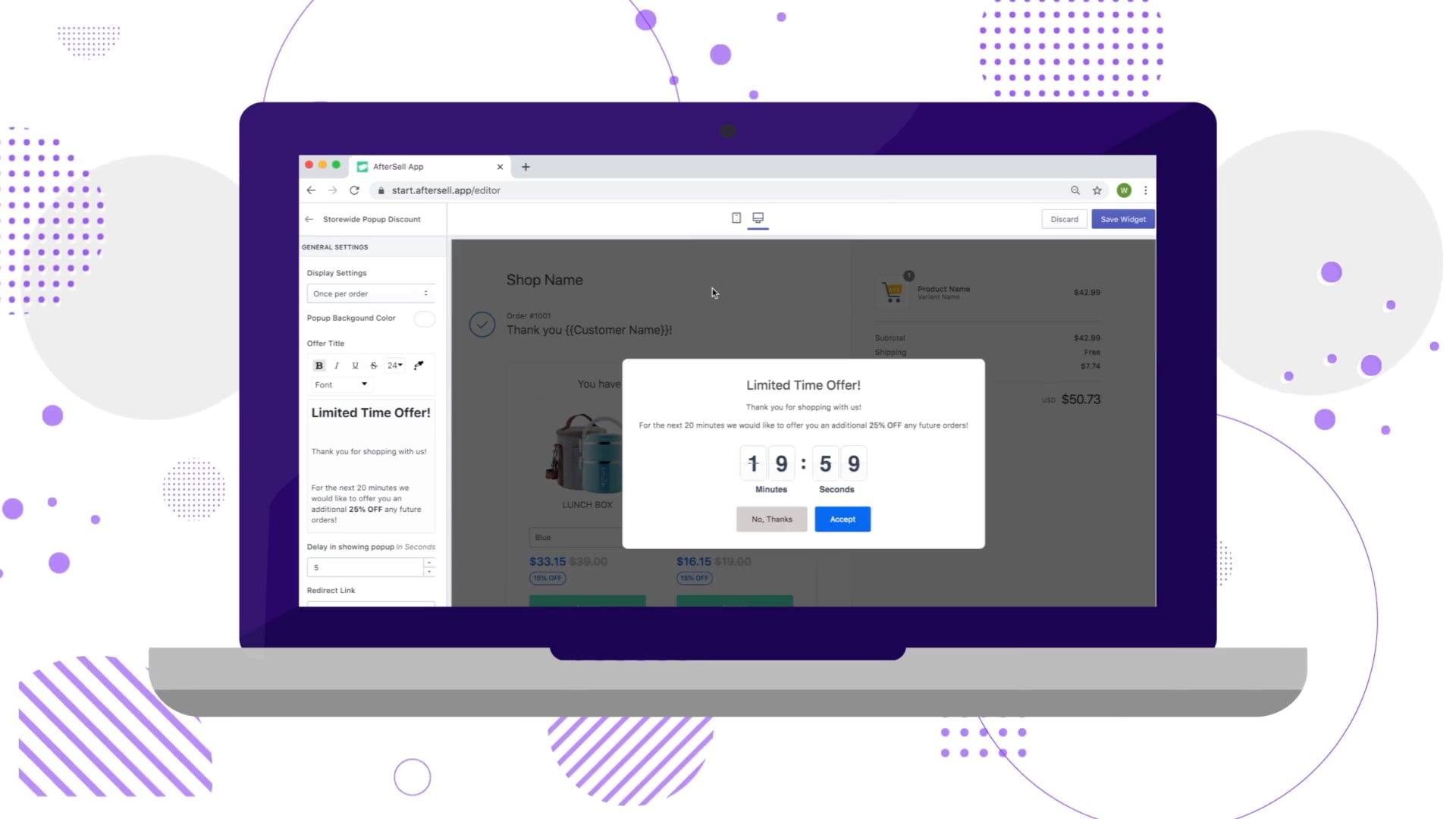
Task: Click the Bold formatting icon
Action: tap(319, 365)
